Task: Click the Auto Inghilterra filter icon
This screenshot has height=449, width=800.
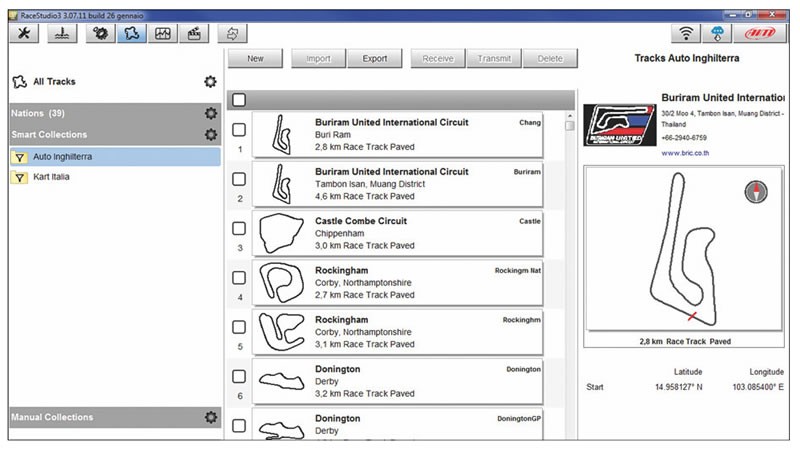Action: point(19,157)
